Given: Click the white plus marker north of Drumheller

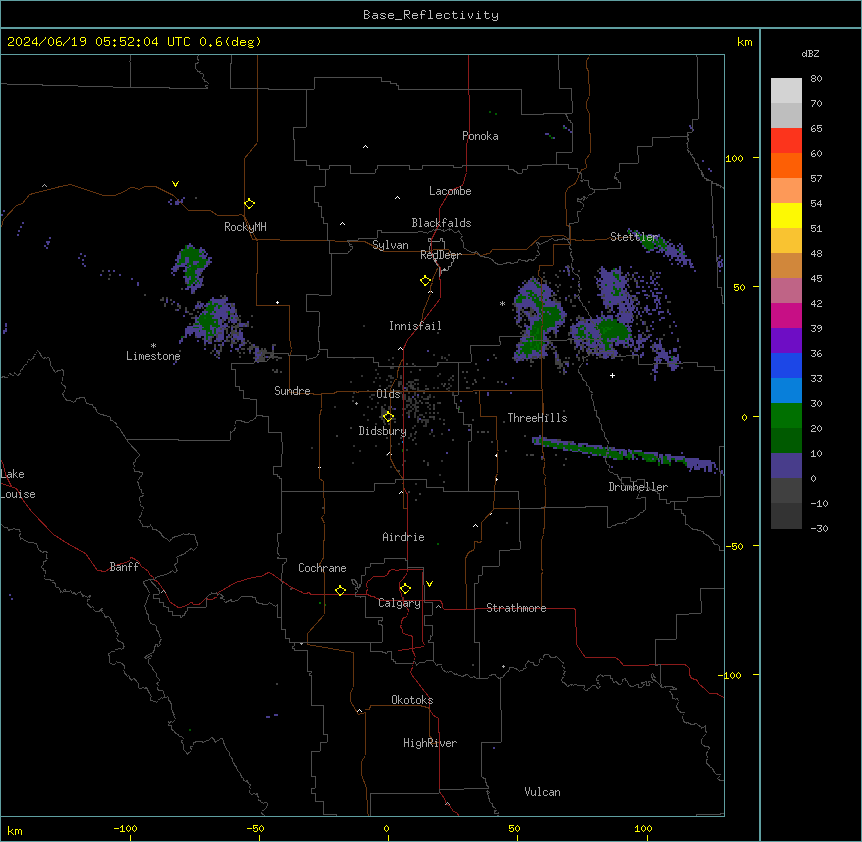Looking at the screenshot, I should [x=612, y=375].
